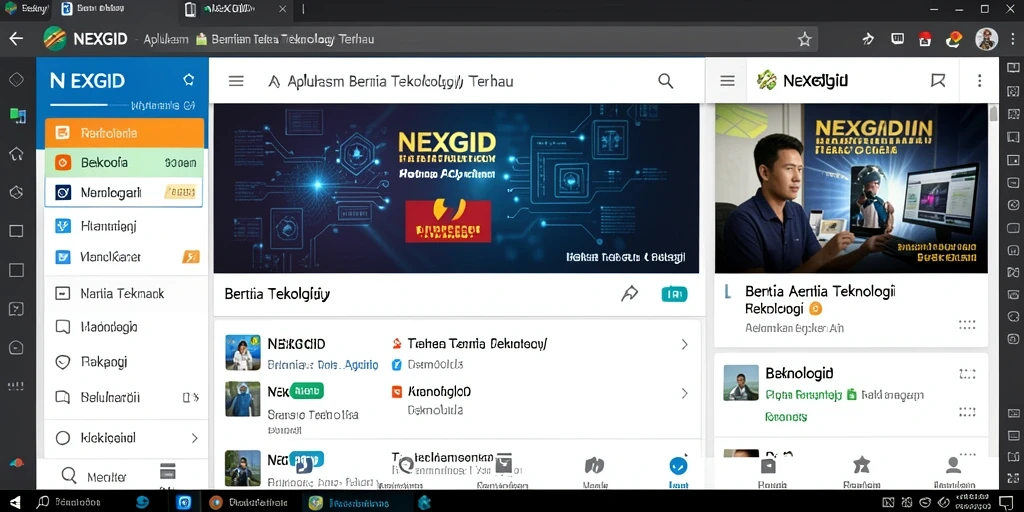Viewport: 1024px width, 512px height.
Task: Select Bekoofa item in sidebar
Action: click(124, 163)
